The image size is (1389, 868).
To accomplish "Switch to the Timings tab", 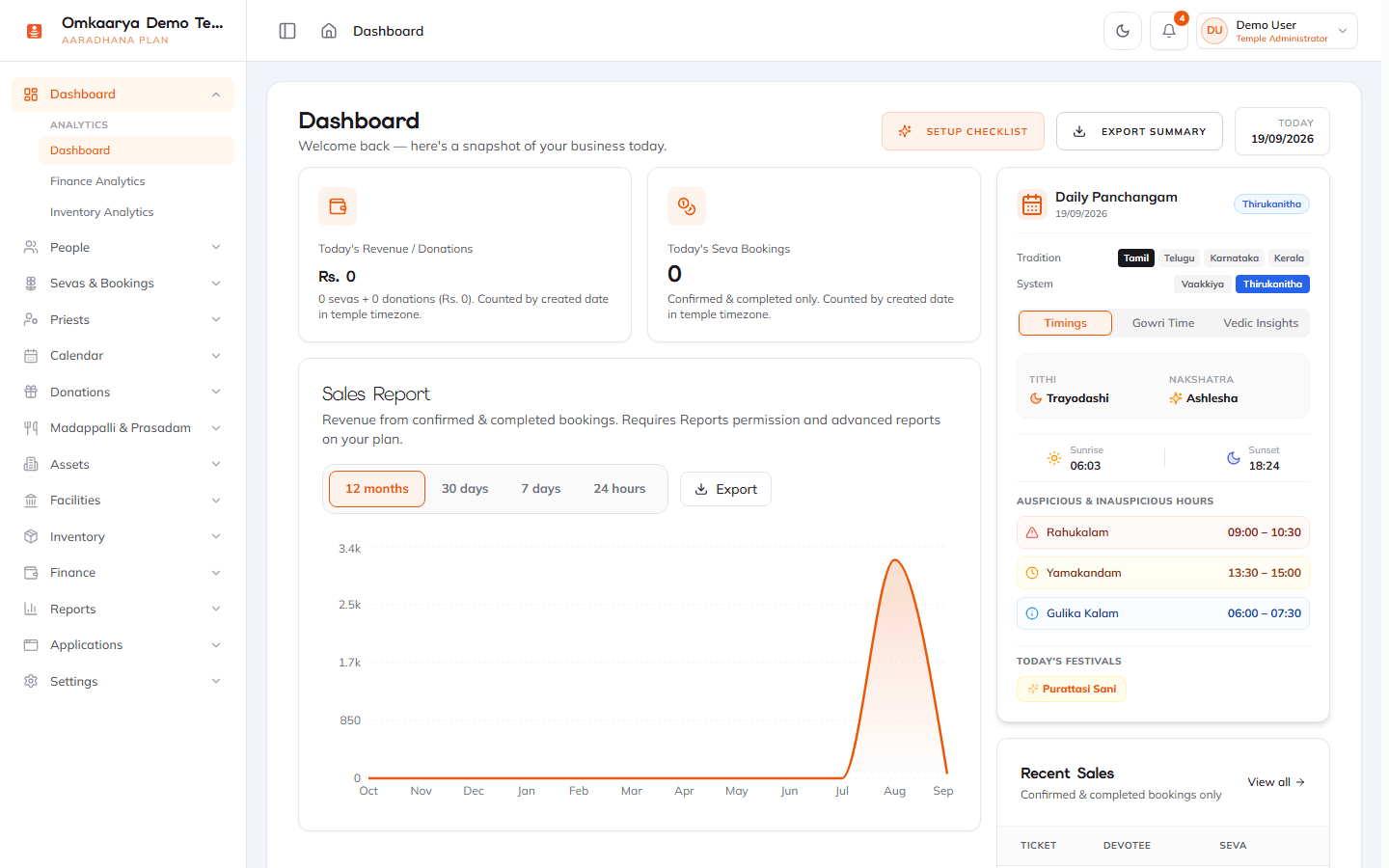I will pyautogui.click(x=1065, y=323).
